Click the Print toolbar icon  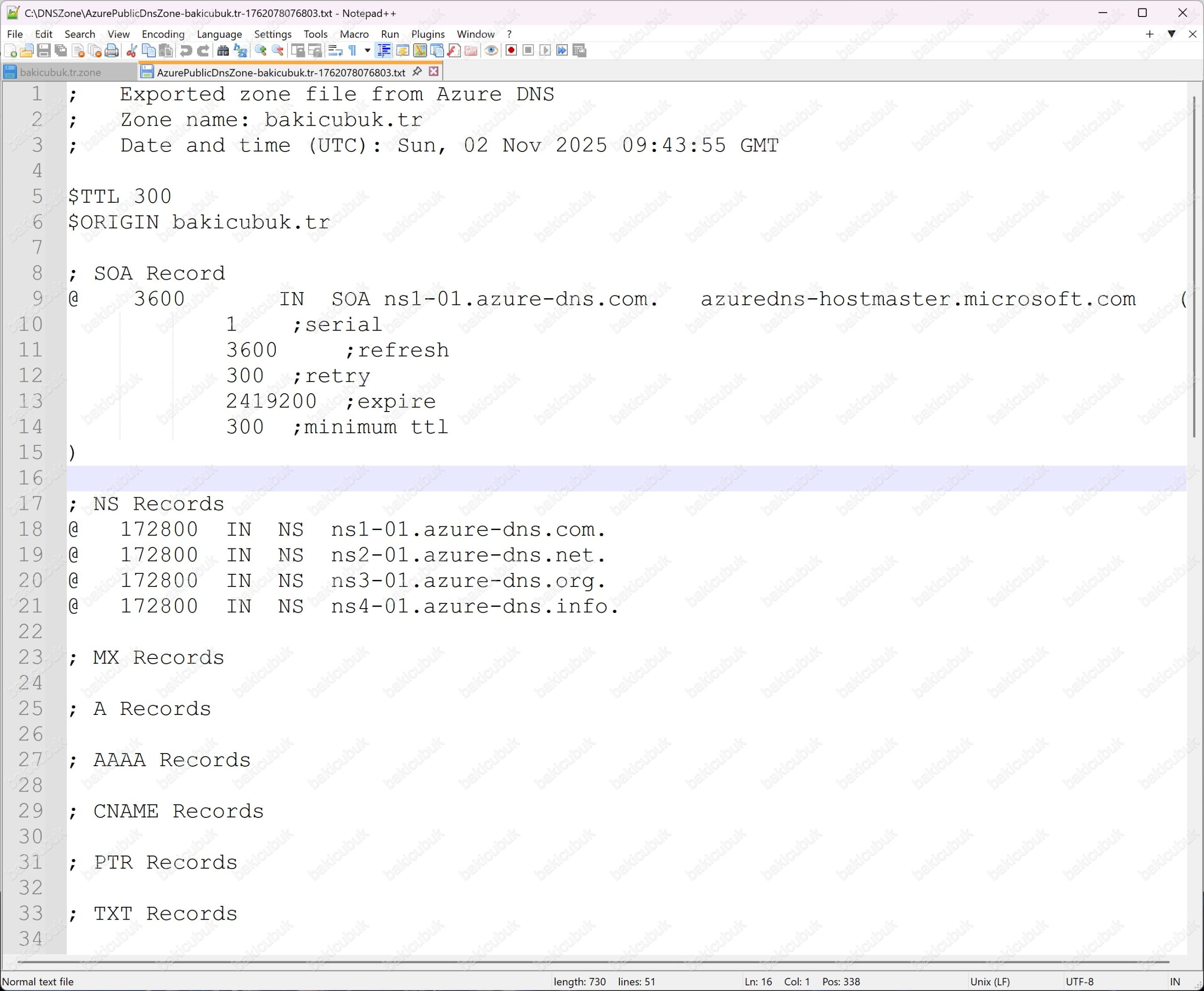(x=112, y=51)
